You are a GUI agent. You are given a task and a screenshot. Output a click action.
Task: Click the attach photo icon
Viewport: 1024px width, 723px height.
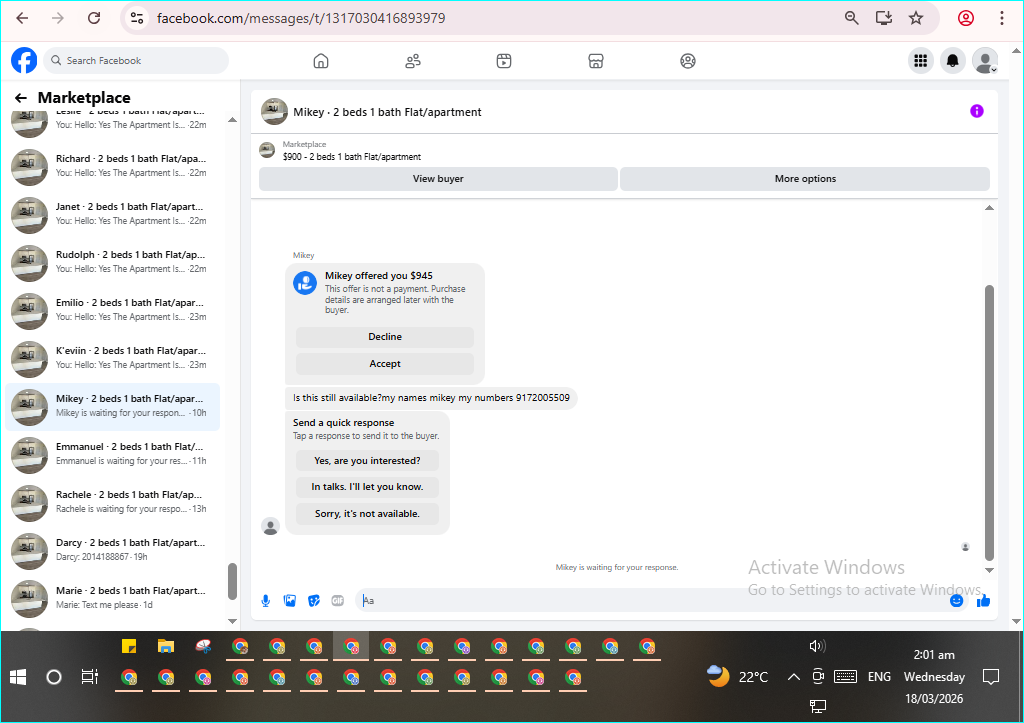pos(290,601)
